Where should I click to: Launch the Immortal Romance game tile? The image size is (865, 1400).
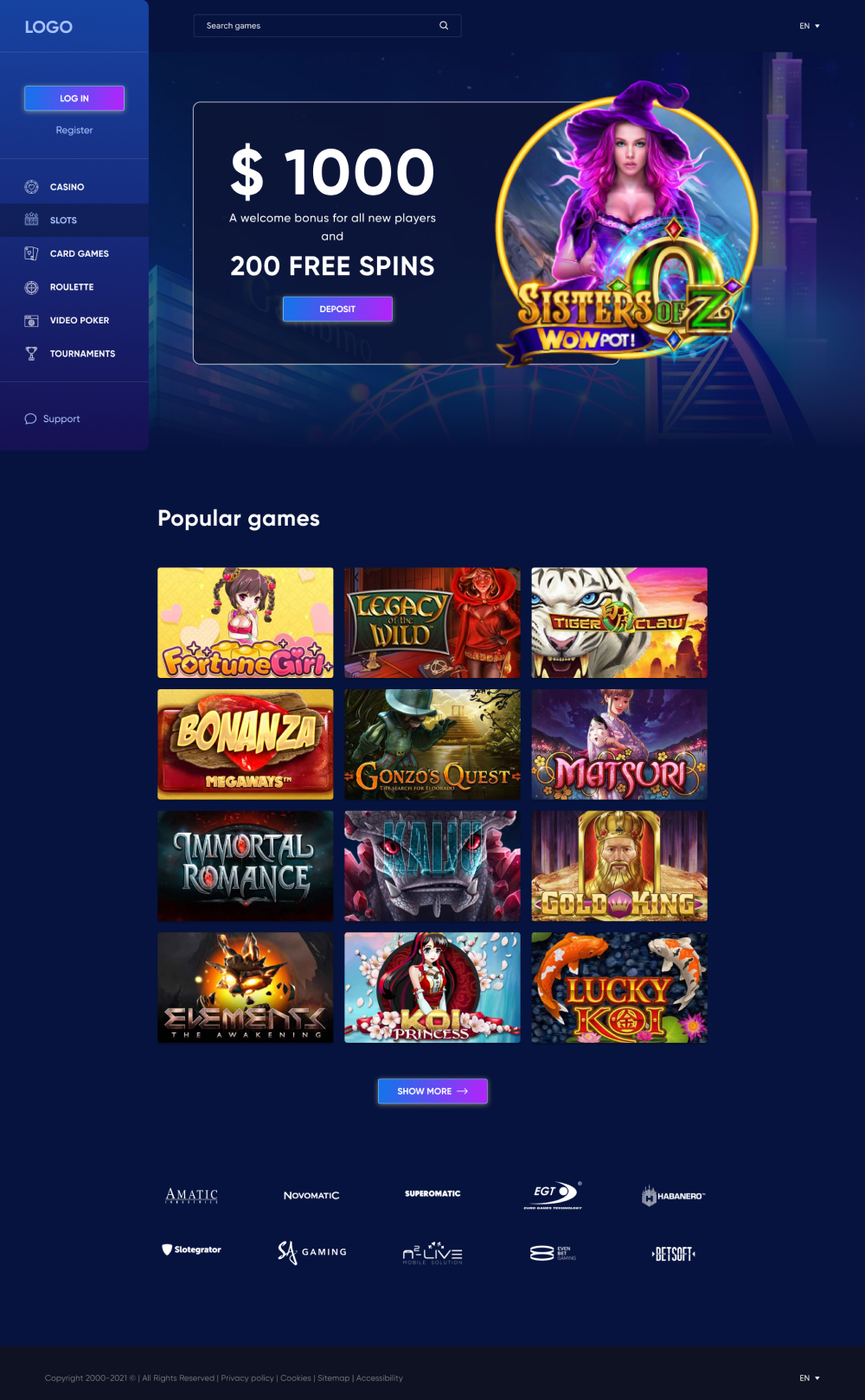[246, 866]
